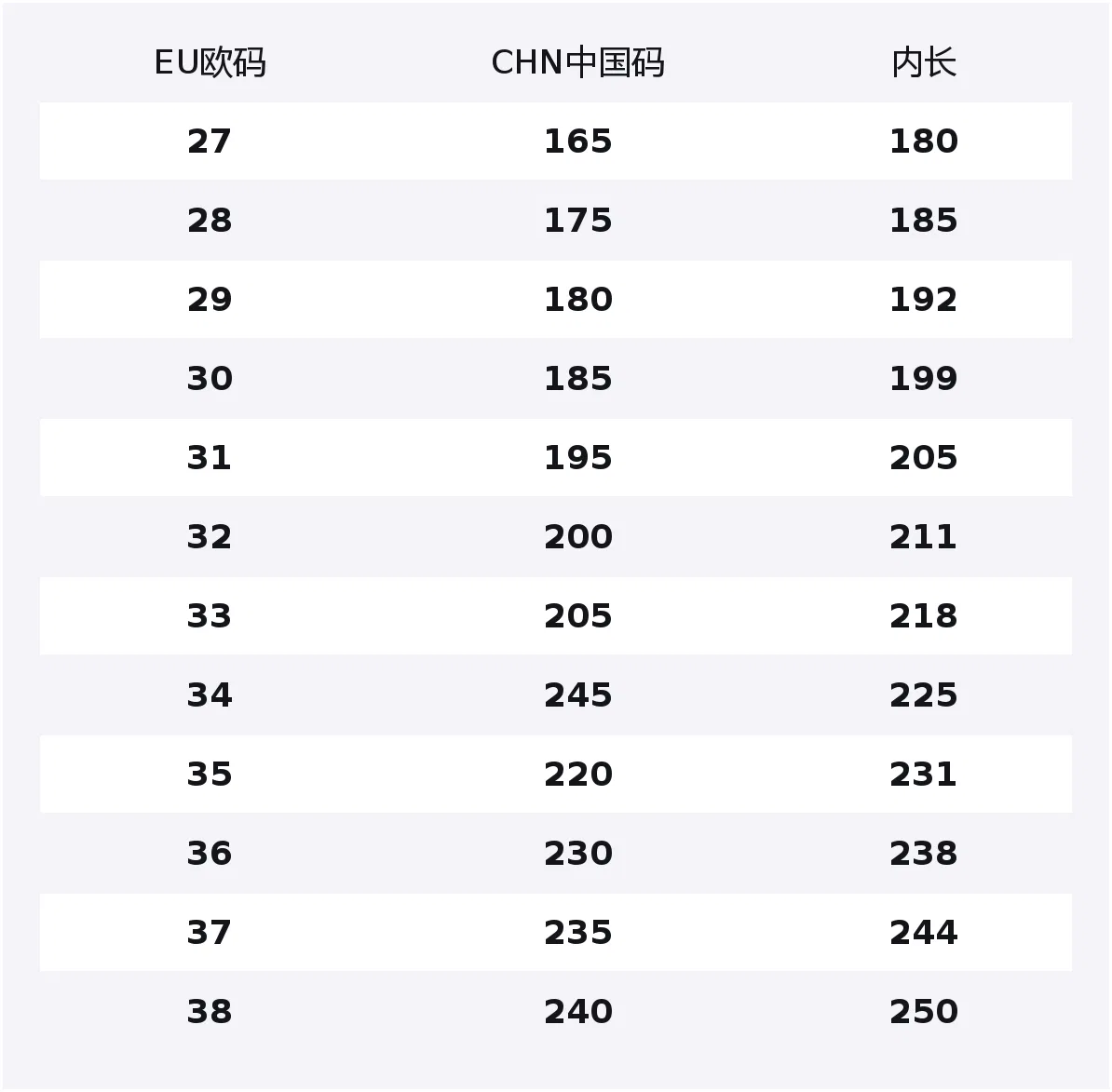Viewport: 1112px width, 1092px height.
Task: Click the CHN中国码 column header
Action: (578, 62)
